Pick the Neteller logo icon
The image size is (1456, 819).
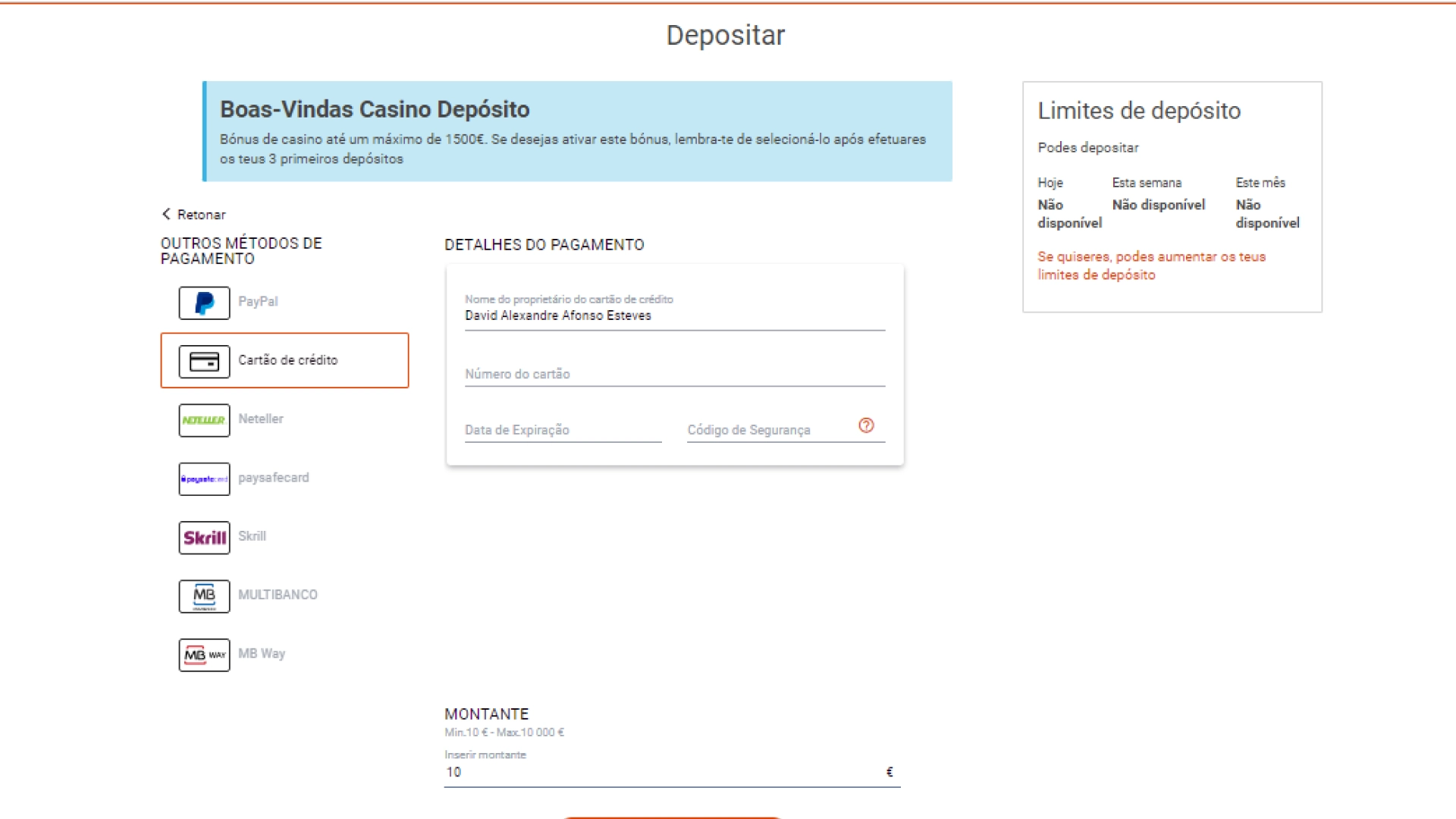tap(204, 420)
